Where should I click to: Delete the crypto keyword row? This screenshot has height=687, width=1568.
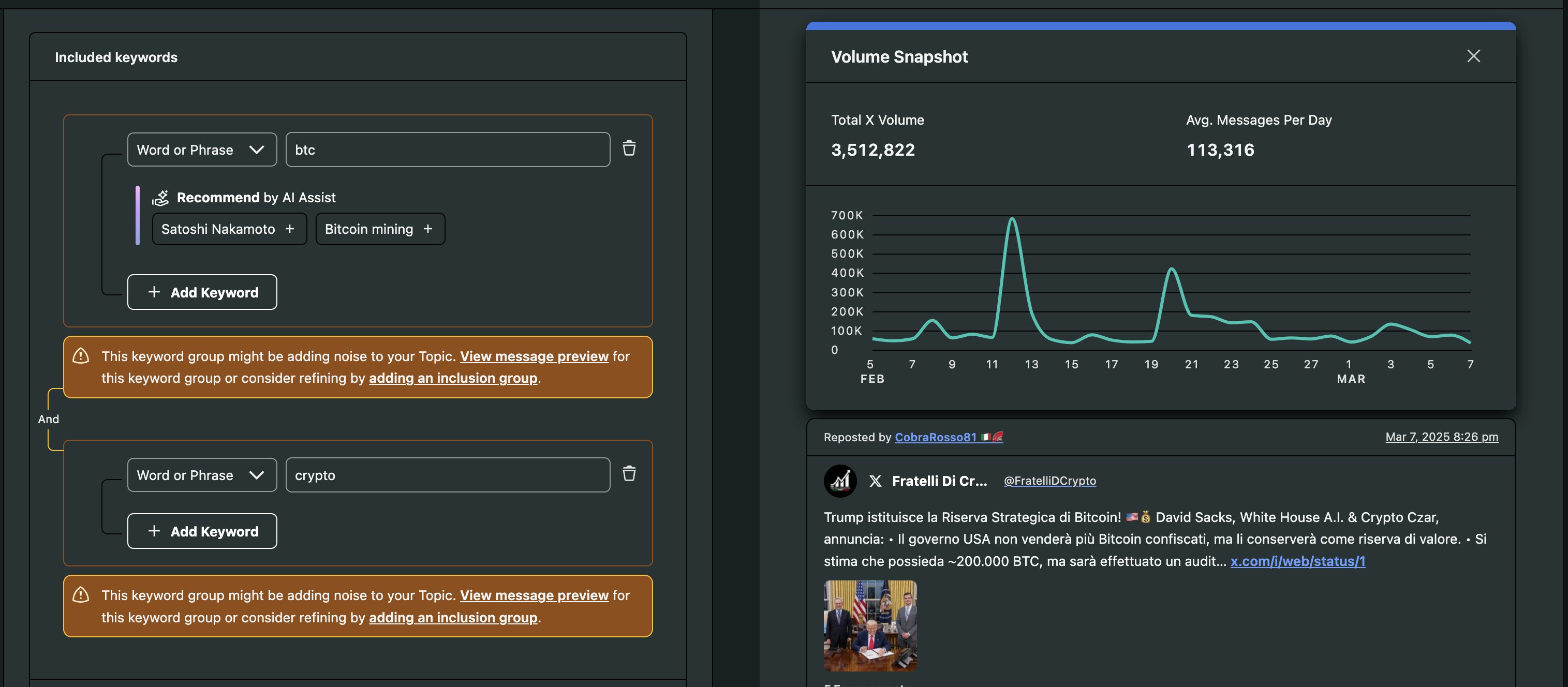click(x=629, y=474)
